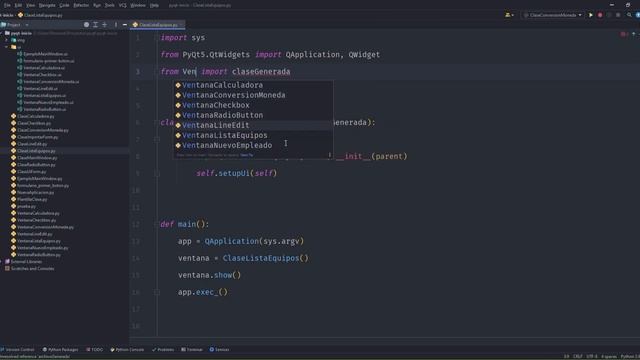
Task: Open the Code menu
Action: click(x=64, y=5)
